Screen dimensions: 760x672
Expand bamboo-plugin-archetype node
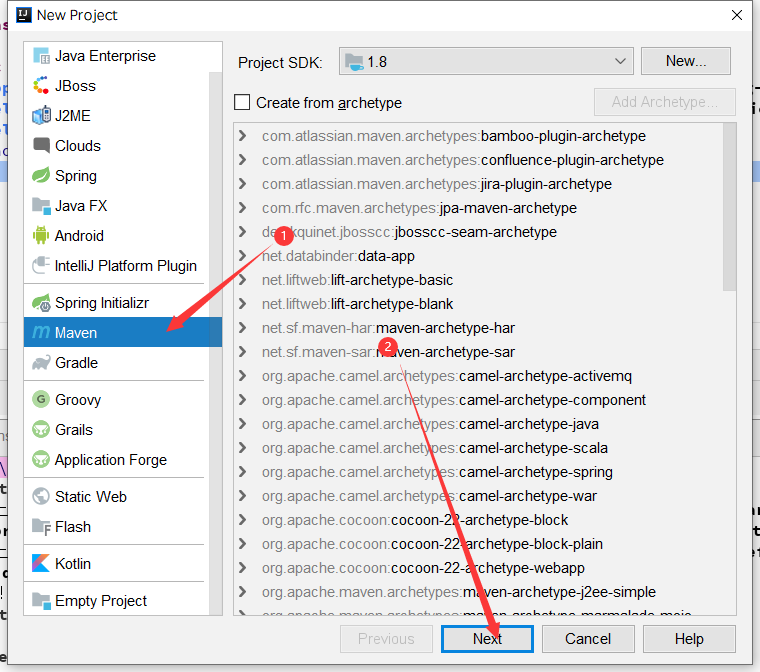tap(242, 136)
